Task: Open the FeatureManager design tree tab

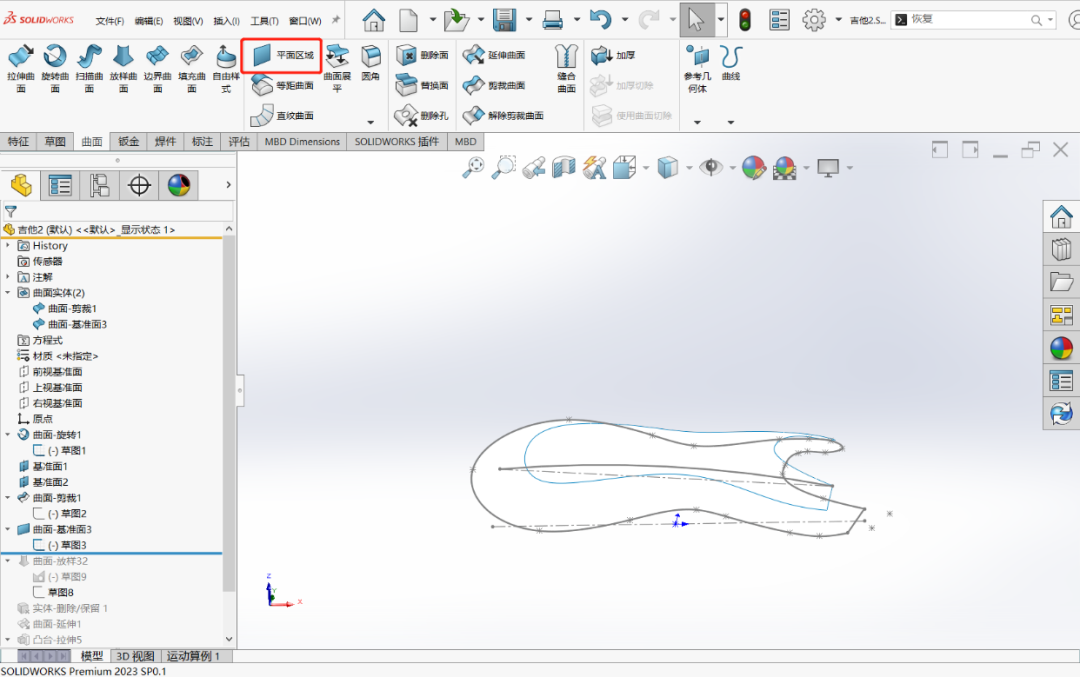Action: tap(21, 185)
